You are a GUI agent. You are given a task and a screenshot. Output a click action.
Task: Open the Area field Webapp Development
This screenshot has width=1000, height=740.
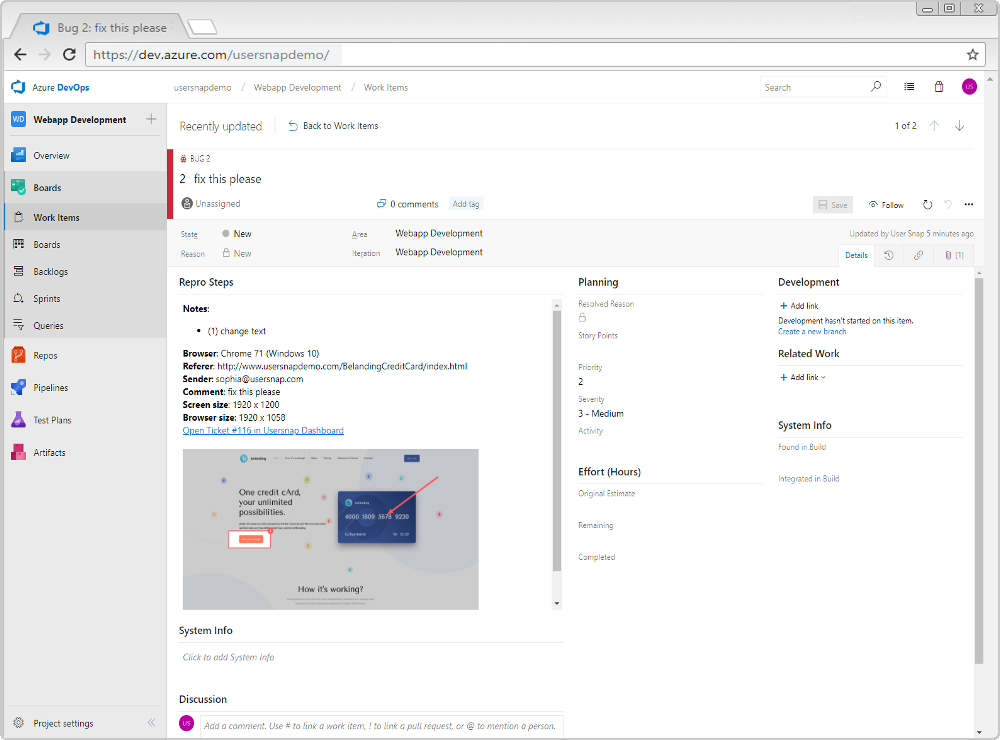pyautogui.click(x=439, y=233)
